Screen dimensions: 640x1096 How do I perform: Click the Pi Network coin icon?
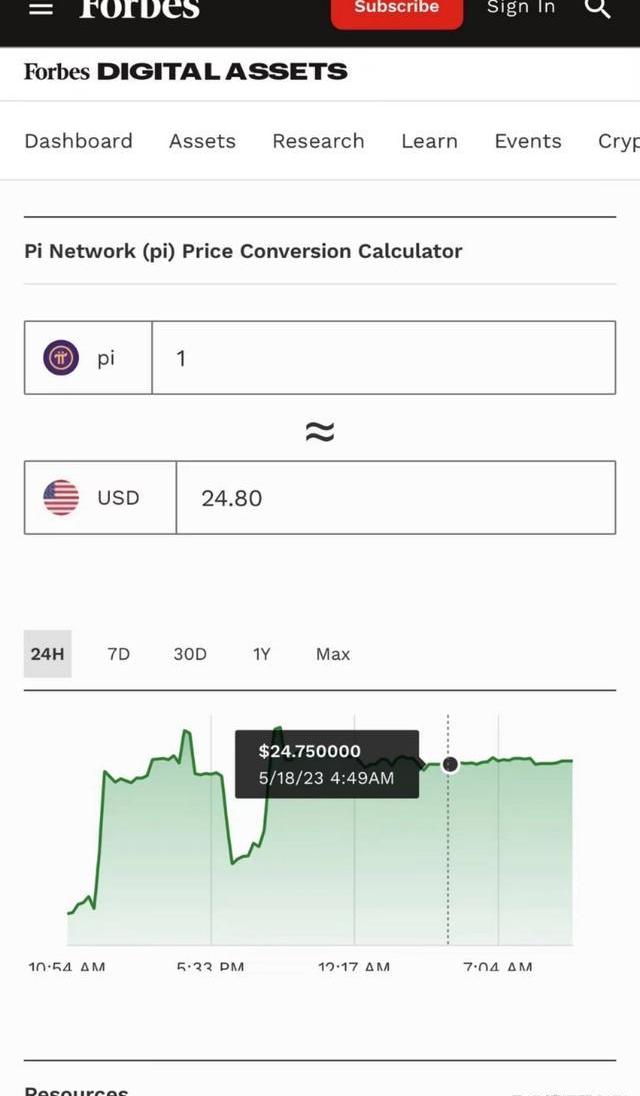pos(61,358)
